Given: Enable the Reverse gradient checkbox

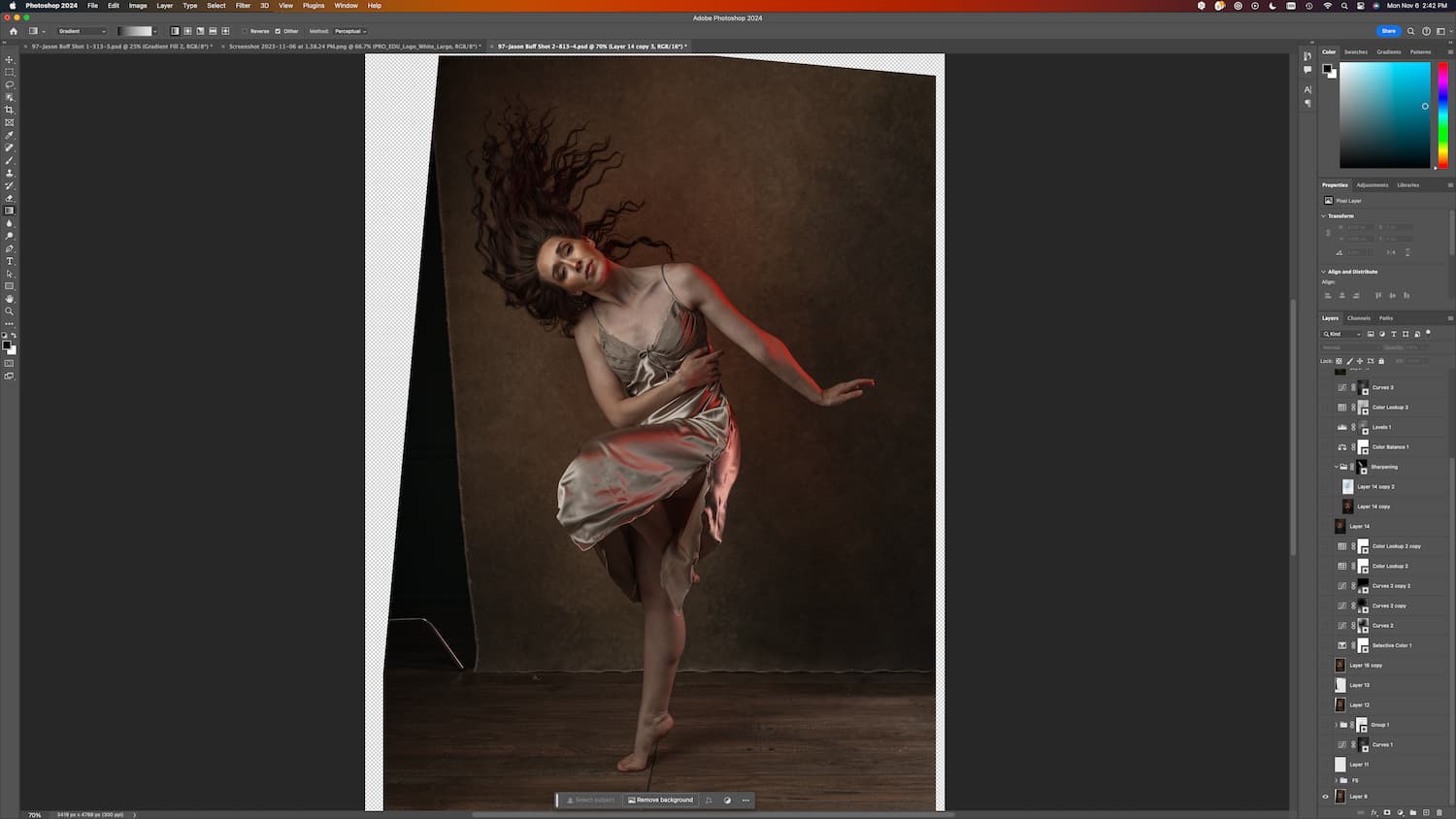Looking at the screenshot, I should pos(245,31).
